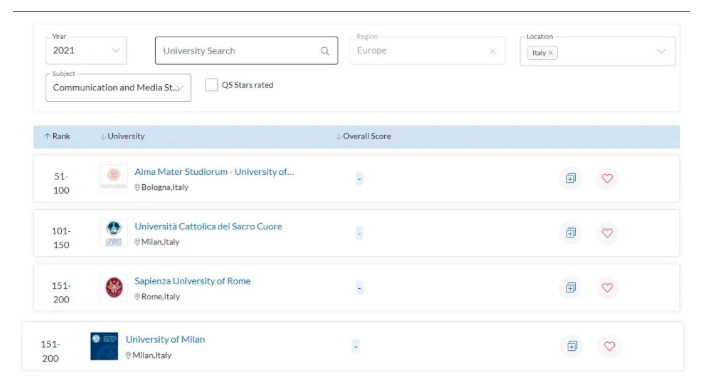The image size is (702, 386).
Task: Focus the University Search field
Action: [246, 51]
